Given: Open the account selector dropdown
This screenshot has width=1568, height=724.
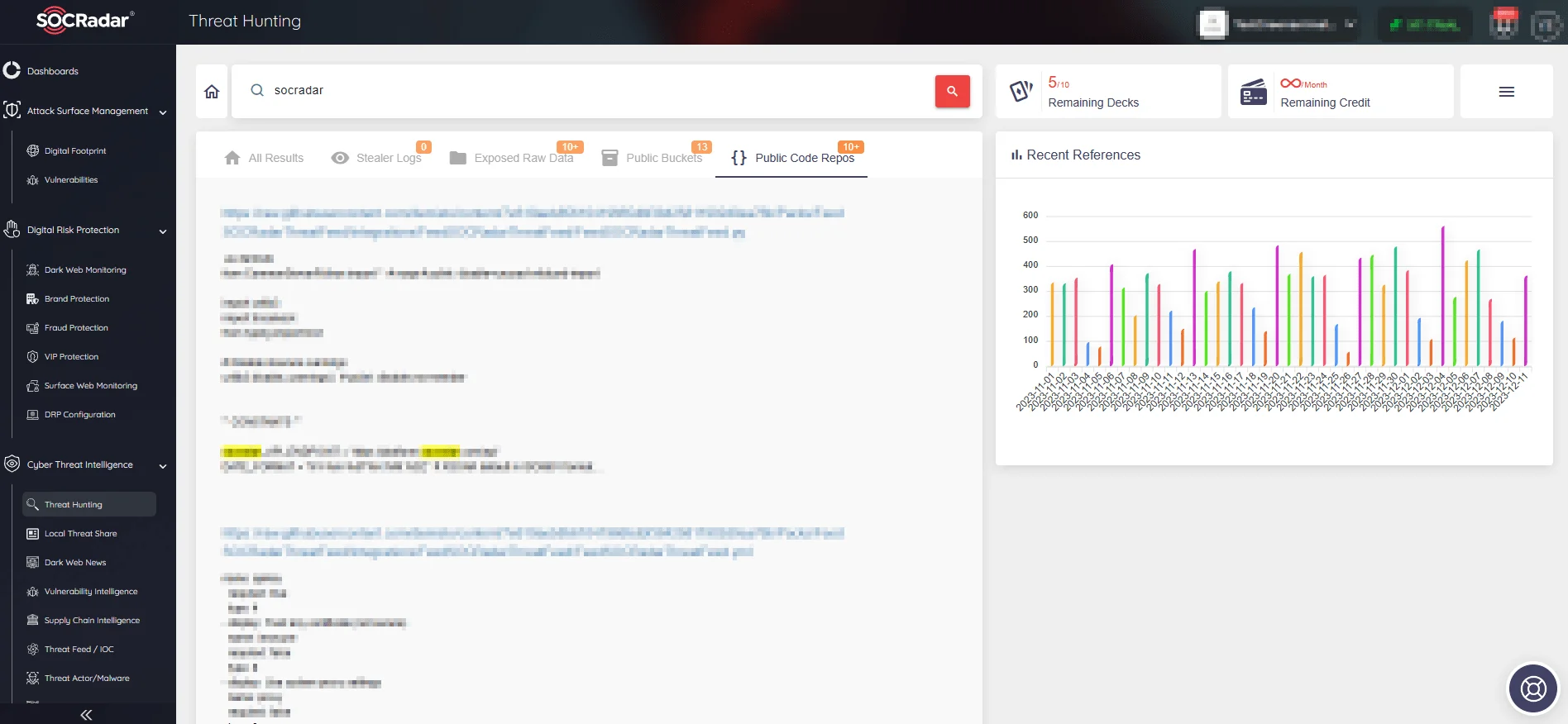Looking at the screenshot, I should point(1279,24).
